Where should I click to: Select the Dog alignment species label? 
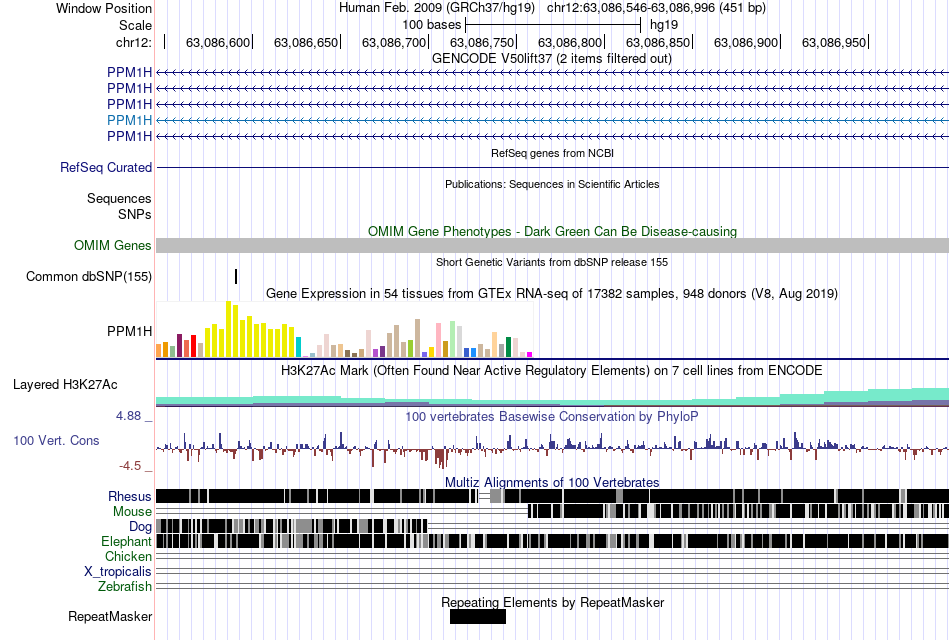click(x=140, y=527)
